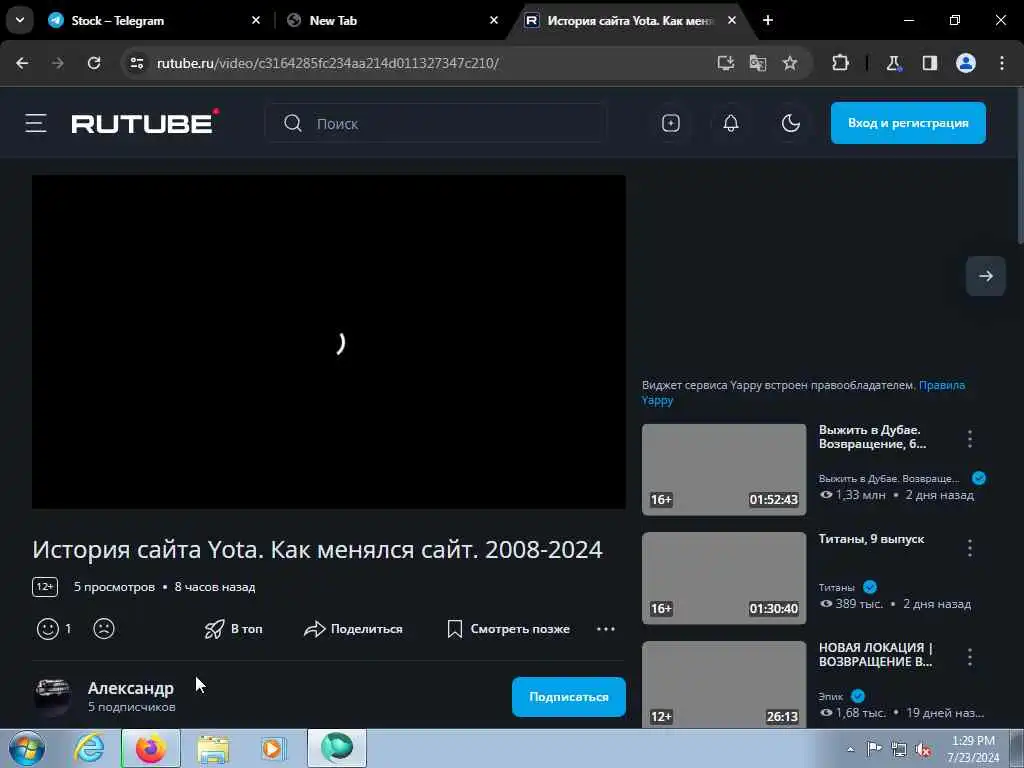
Task: Show hidden tray icons arrow
Action: tap(850, 749)
